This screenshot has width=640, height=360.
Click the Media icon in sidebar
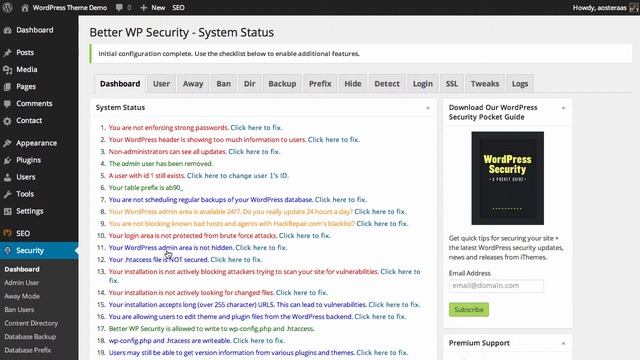pos(7,70)
